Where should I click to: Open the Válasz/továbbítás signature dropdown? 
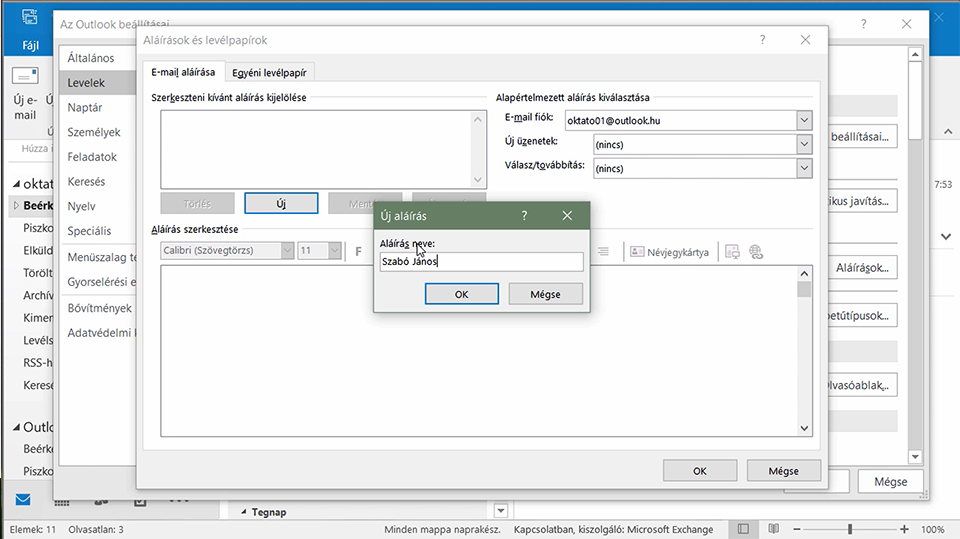click(804, 168)
